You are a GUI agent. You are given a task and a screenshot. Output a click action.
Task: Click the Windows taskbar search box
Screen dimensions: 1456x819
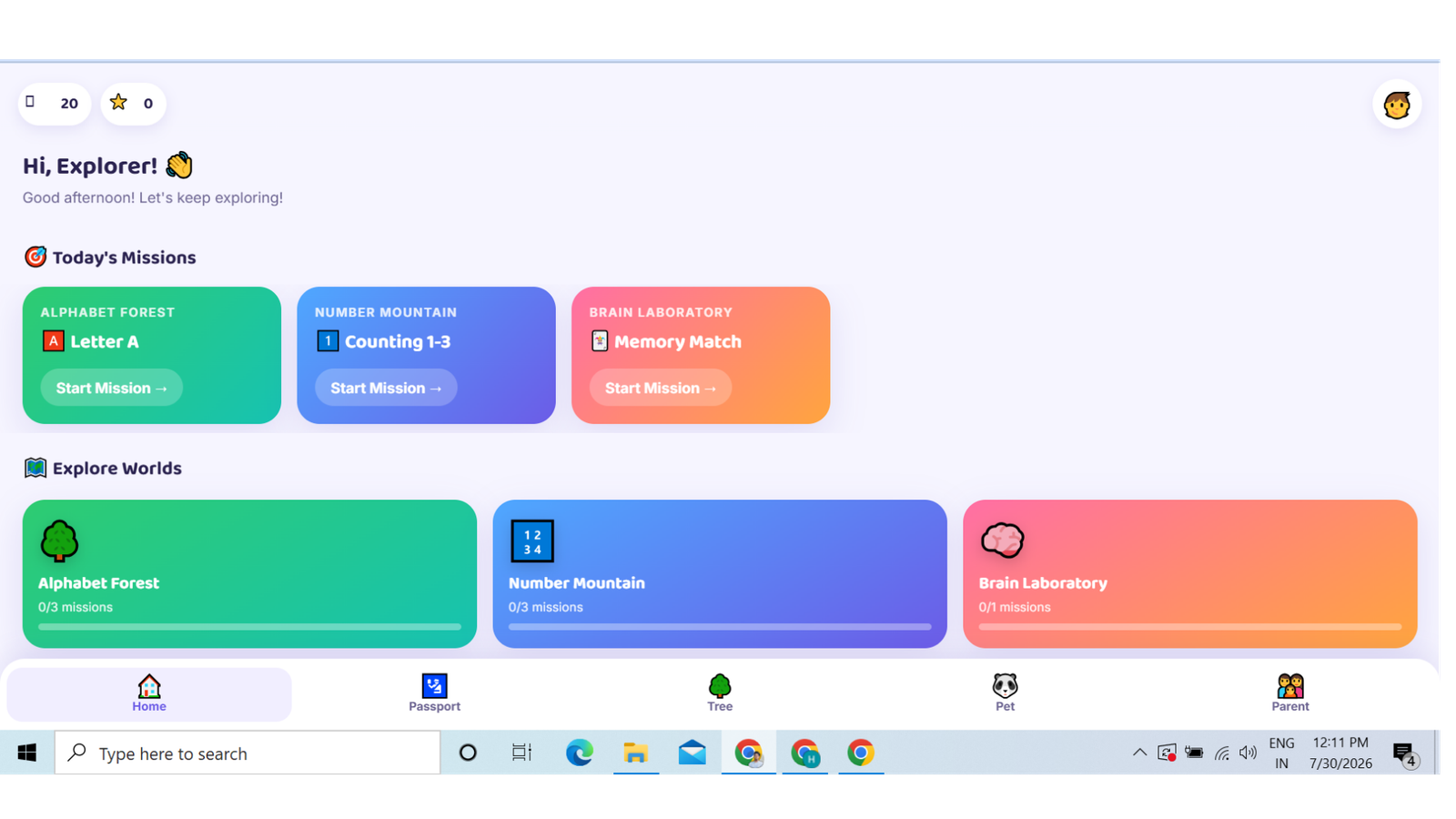[x=248, y=753]
